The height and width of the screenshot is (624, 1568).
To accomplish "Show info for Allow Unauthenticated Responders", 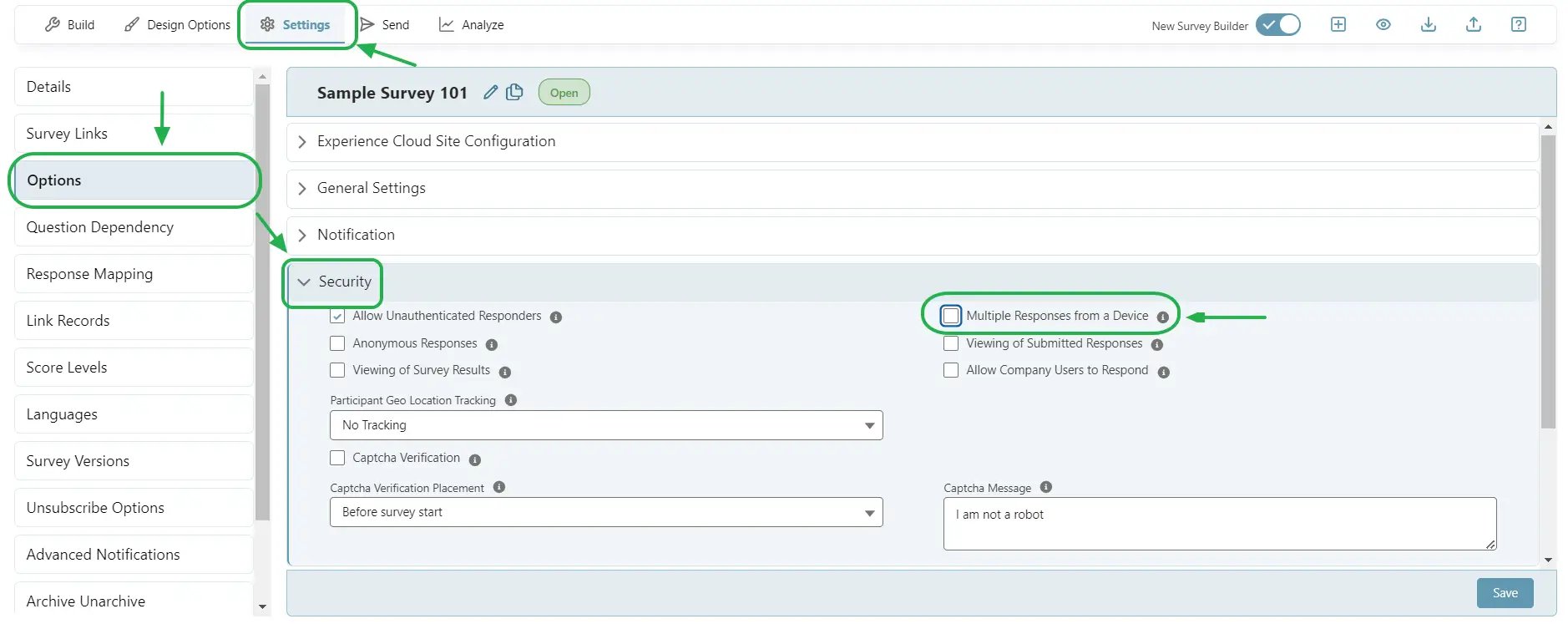I will click(x=556, y=317).
